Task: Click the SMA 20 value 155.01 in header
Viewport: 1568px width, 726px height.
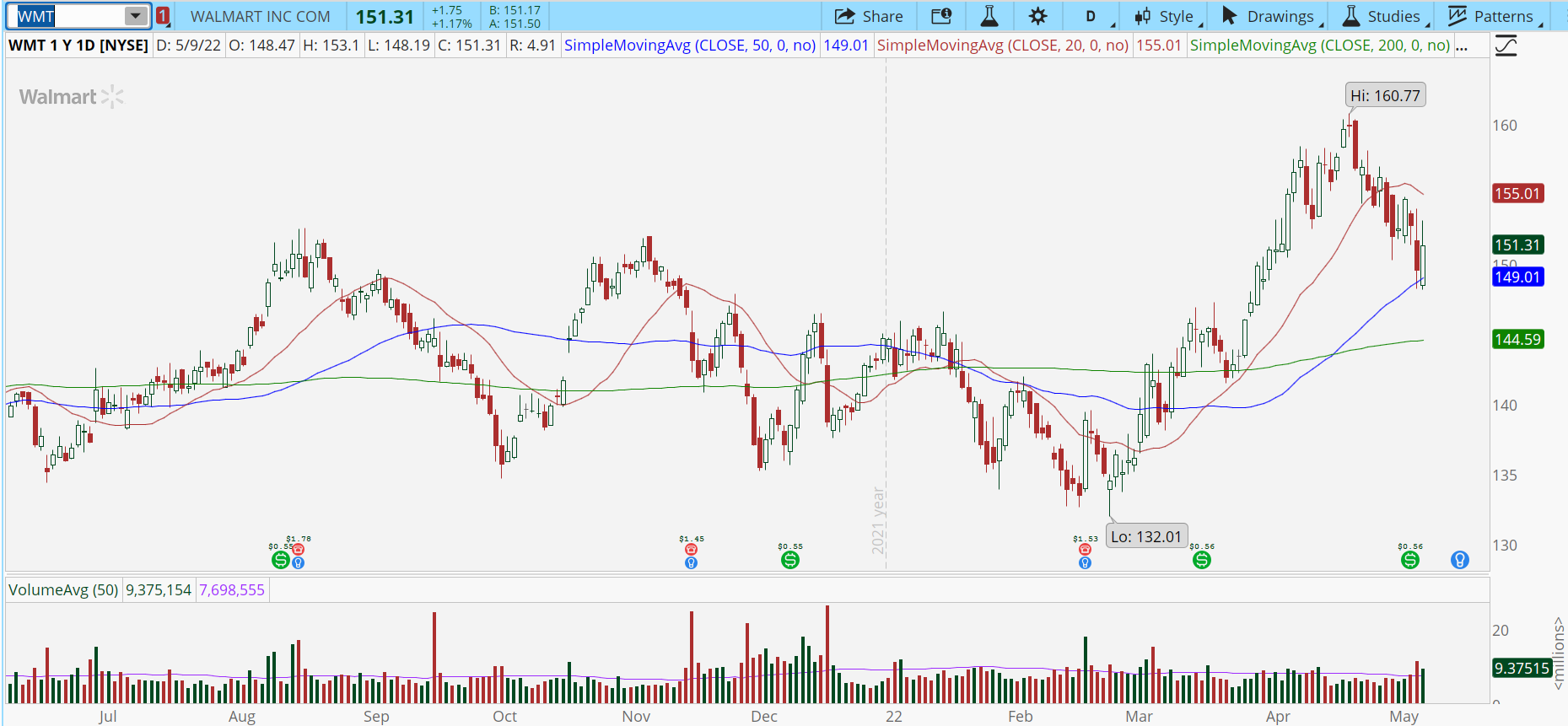Action: coord(1159,46)
